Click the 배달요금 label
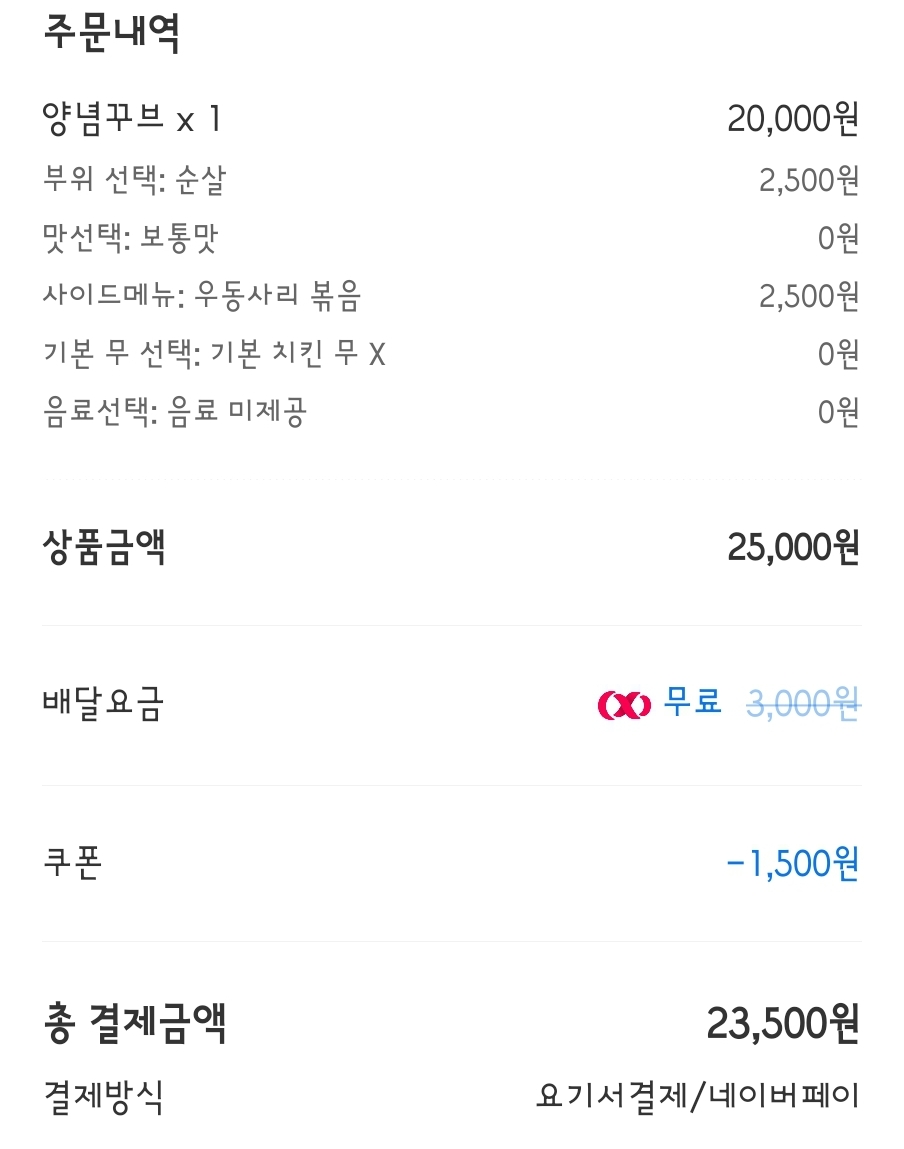Image resolution: width=904 pixels, height=1149 pixels. (103, 703)
